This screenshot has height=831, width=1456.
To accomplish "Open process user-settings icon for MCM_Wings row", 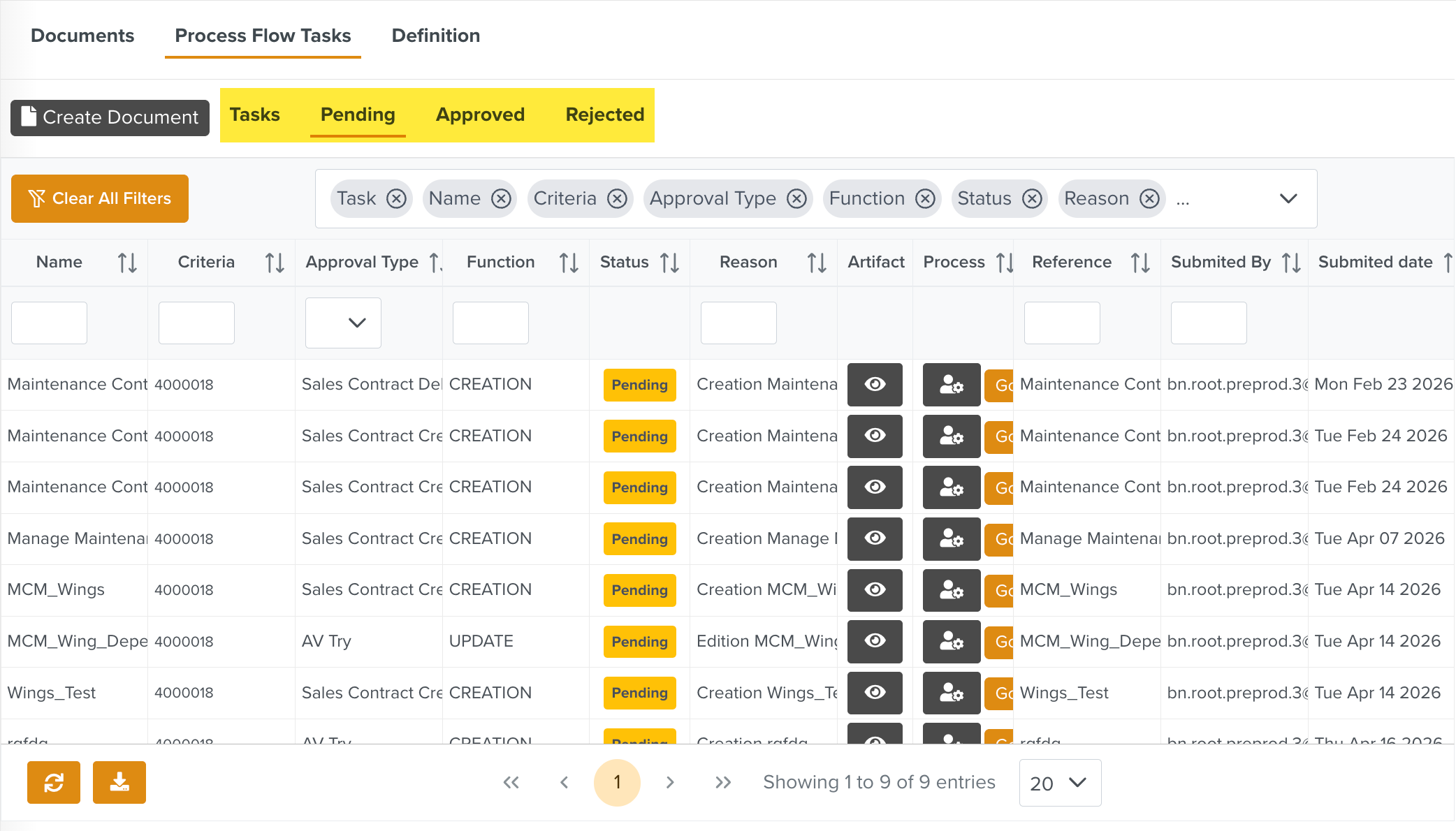I will 951,590.
